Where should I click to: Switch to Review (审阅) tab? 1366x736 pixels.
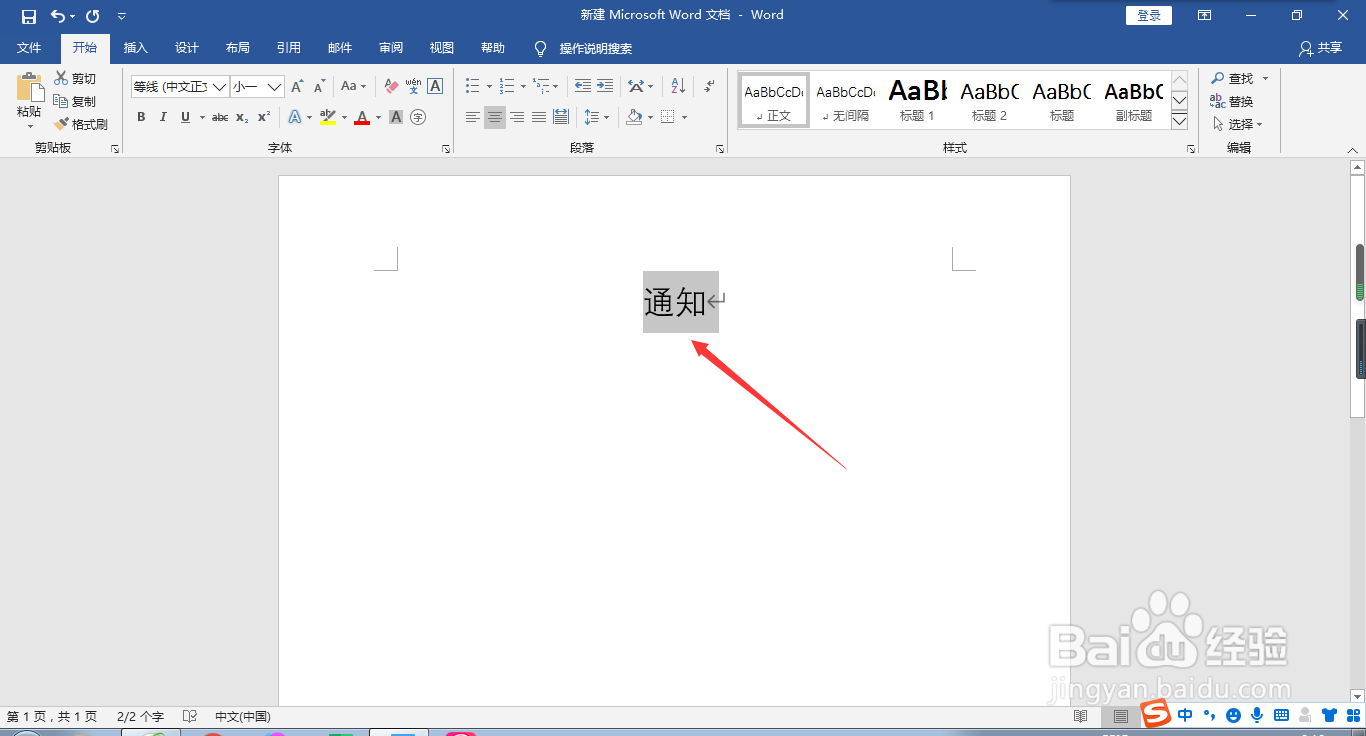point(391,48)
